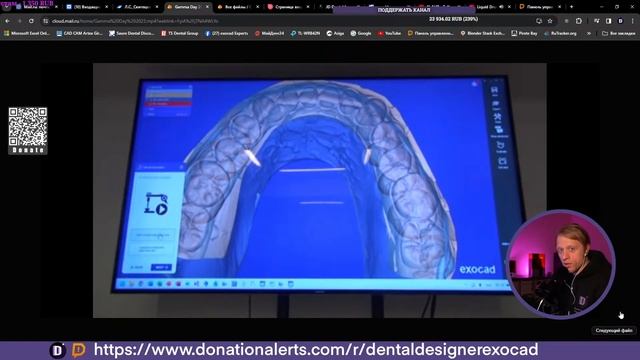Switch to the Все файлы tab

(238, 7)
